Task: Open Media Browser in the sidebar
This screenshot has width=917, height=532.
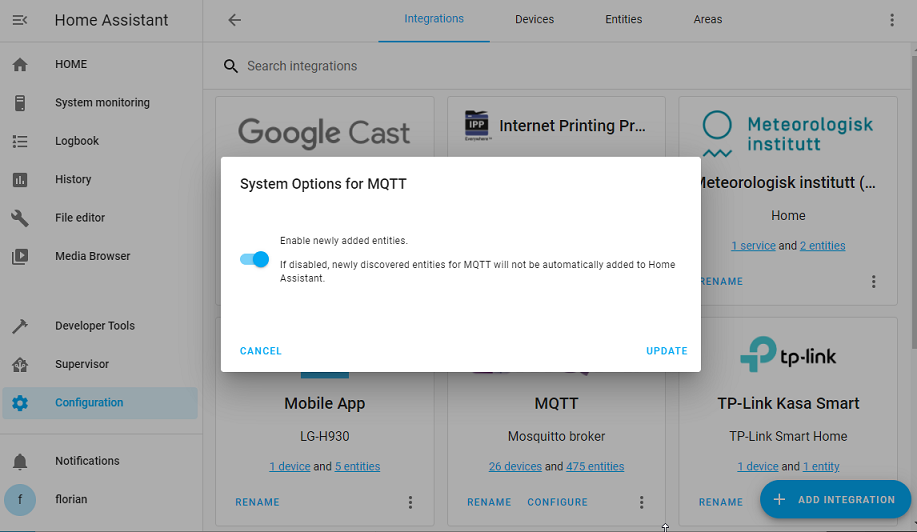Action: point(100,256)
